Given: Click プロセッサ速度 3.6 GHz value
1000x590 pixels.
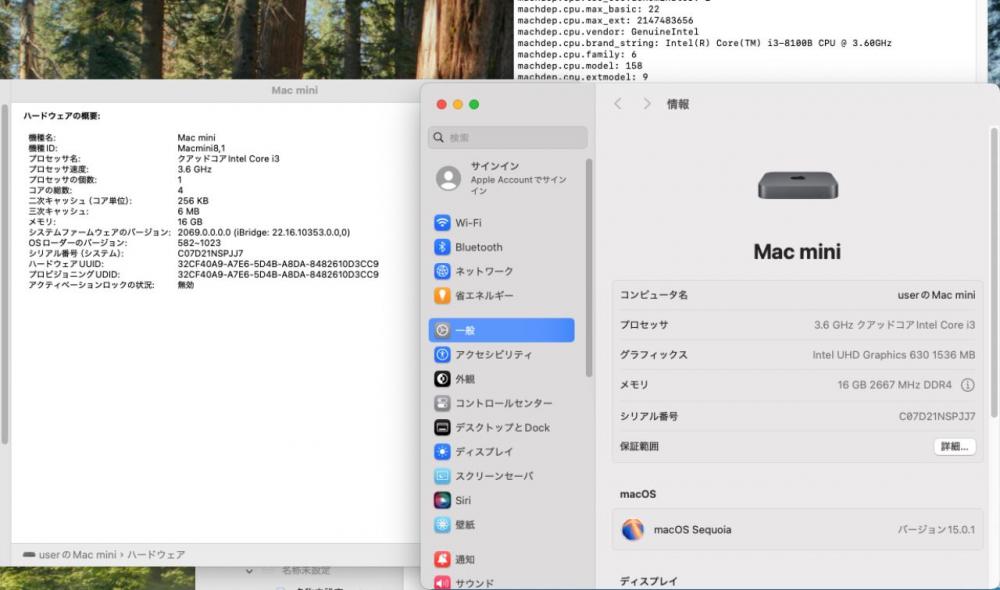Looking at the screenshot, I should 195,169.
